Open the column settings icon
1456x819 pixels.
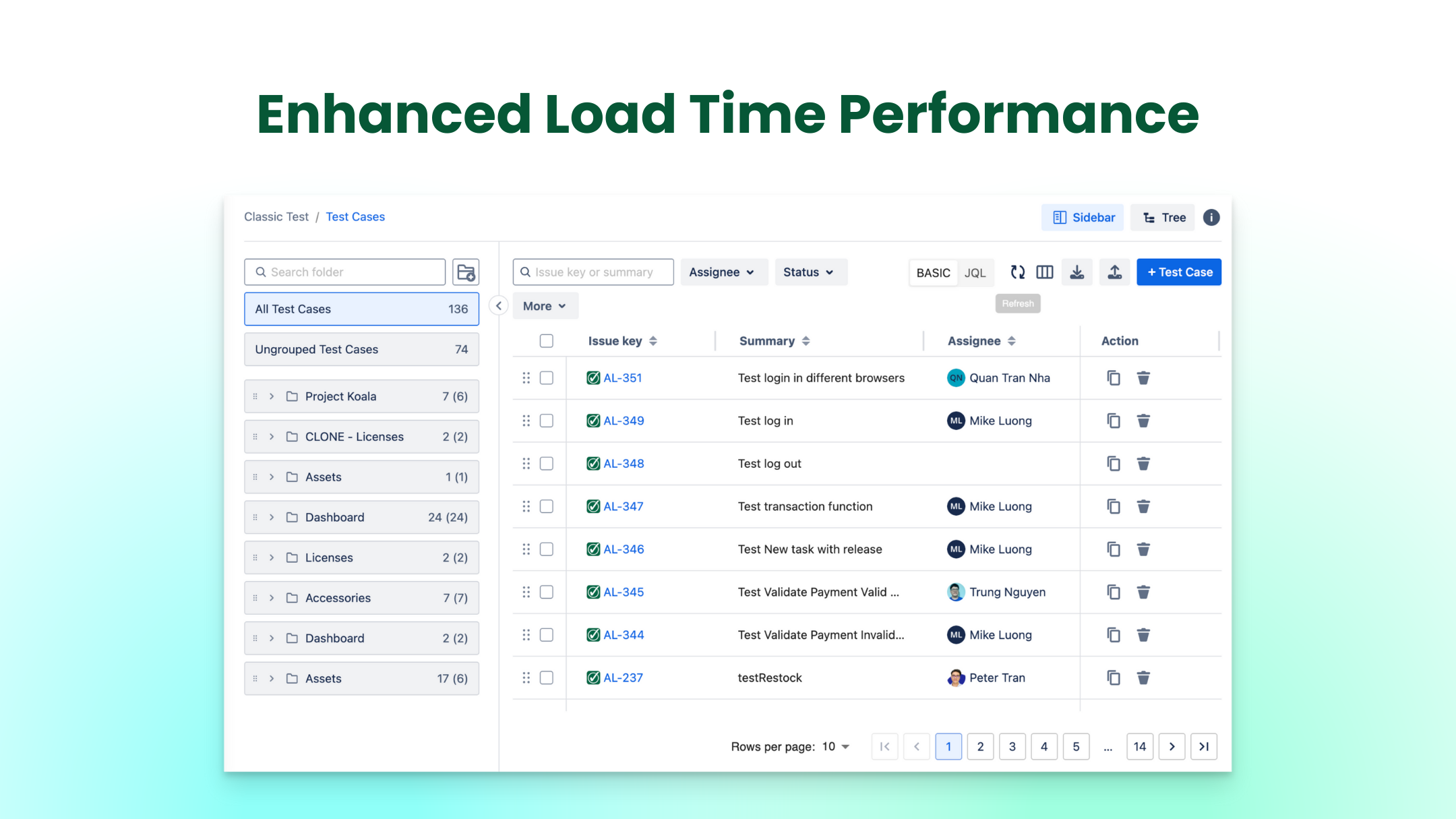[1045, 272]
